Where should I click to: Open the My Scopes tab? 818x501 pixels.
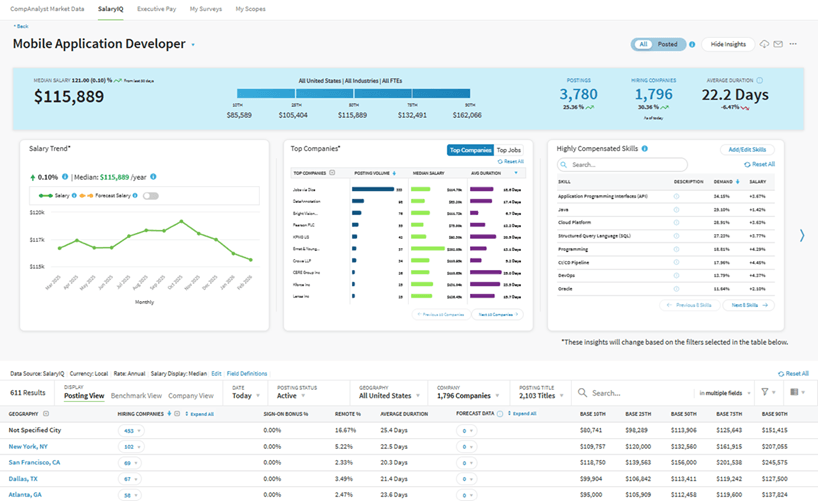(250, 9)
